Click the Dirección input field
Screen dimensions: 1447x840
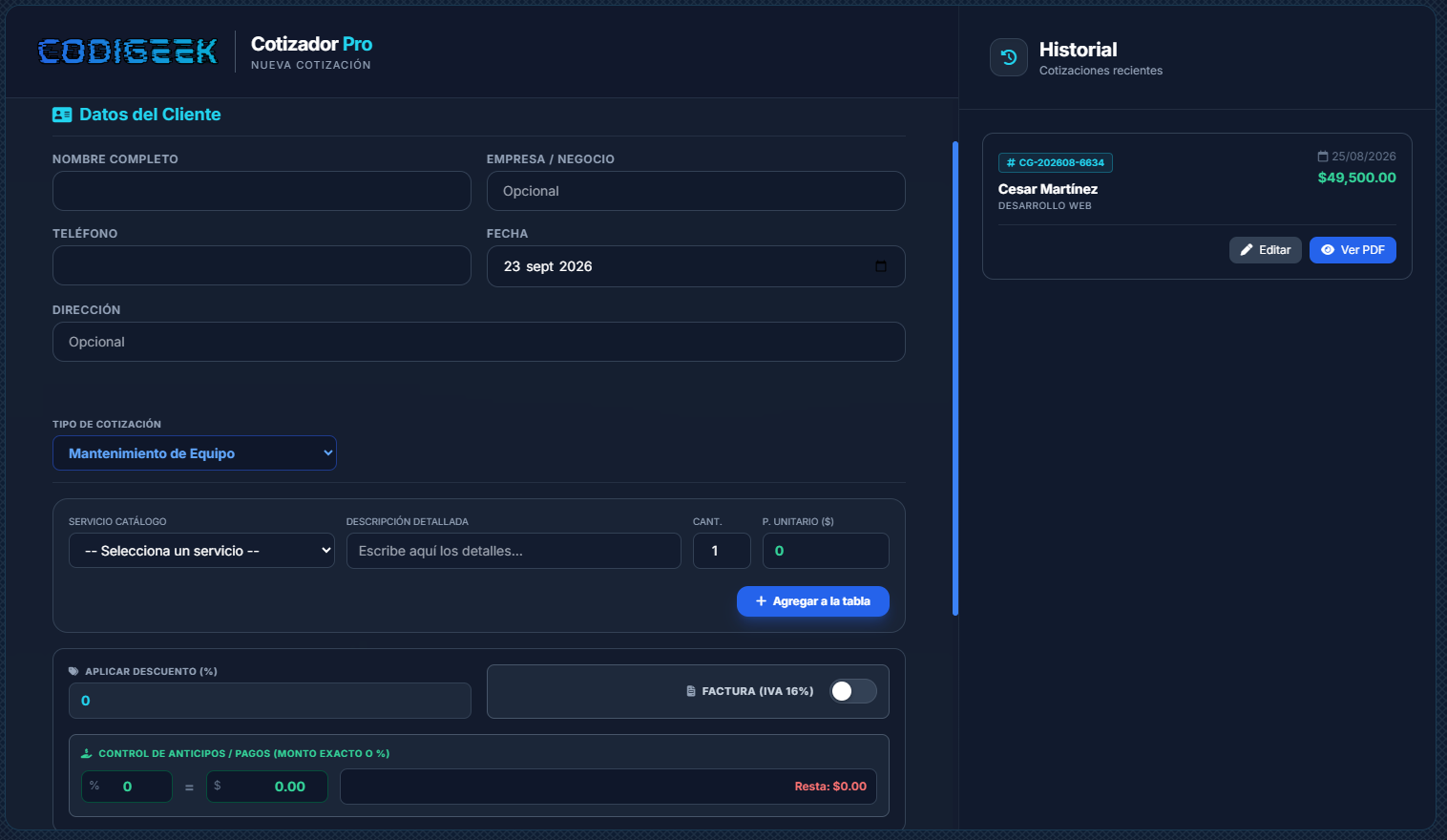pyautogui.click(x=479, y=342)
